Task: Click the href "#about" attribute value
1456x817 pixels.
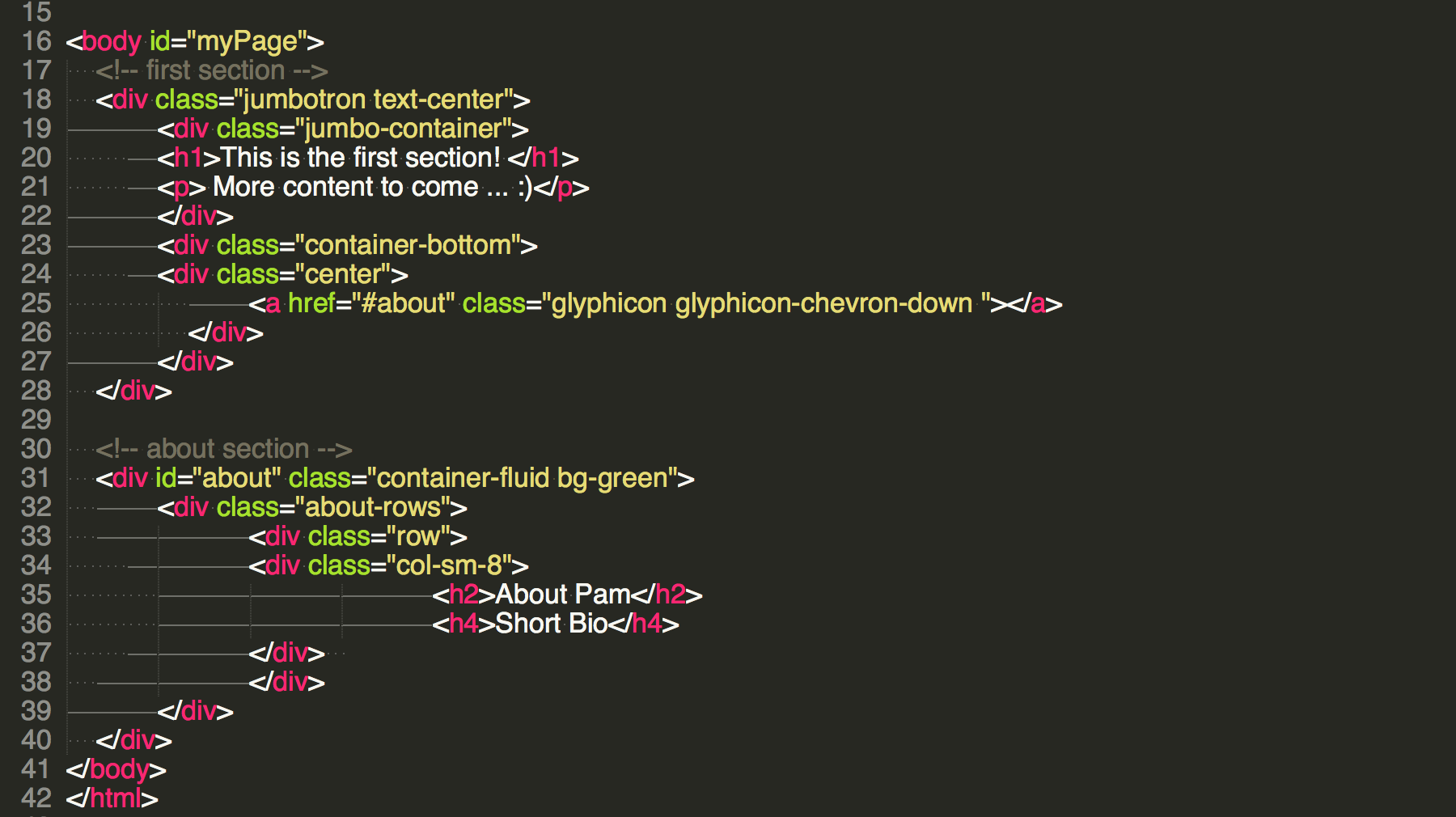Action: (404, 303)
